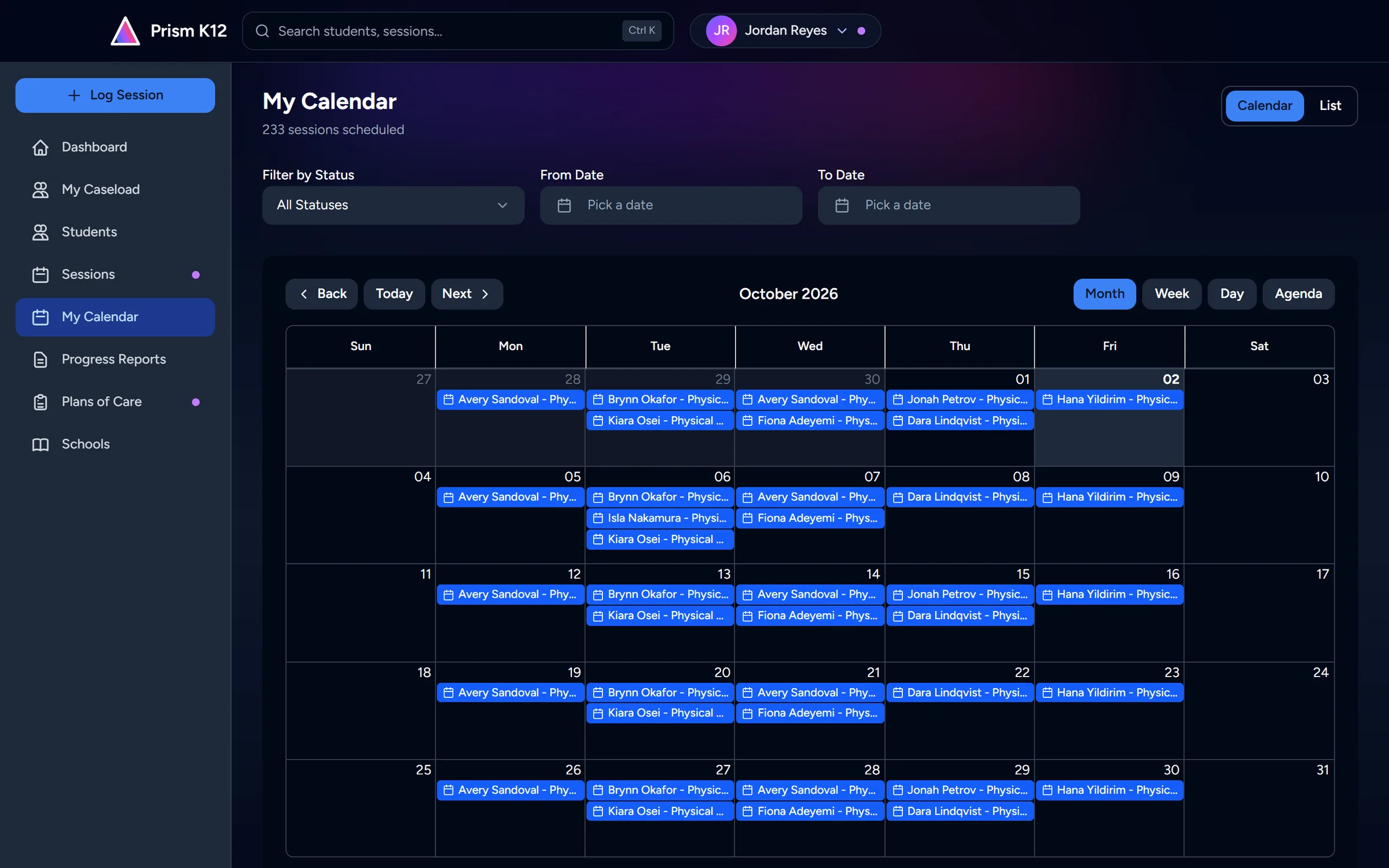1389x868 pixels.
Task: Open Fiona Adeyemi session on October 28
Action: 810,811
